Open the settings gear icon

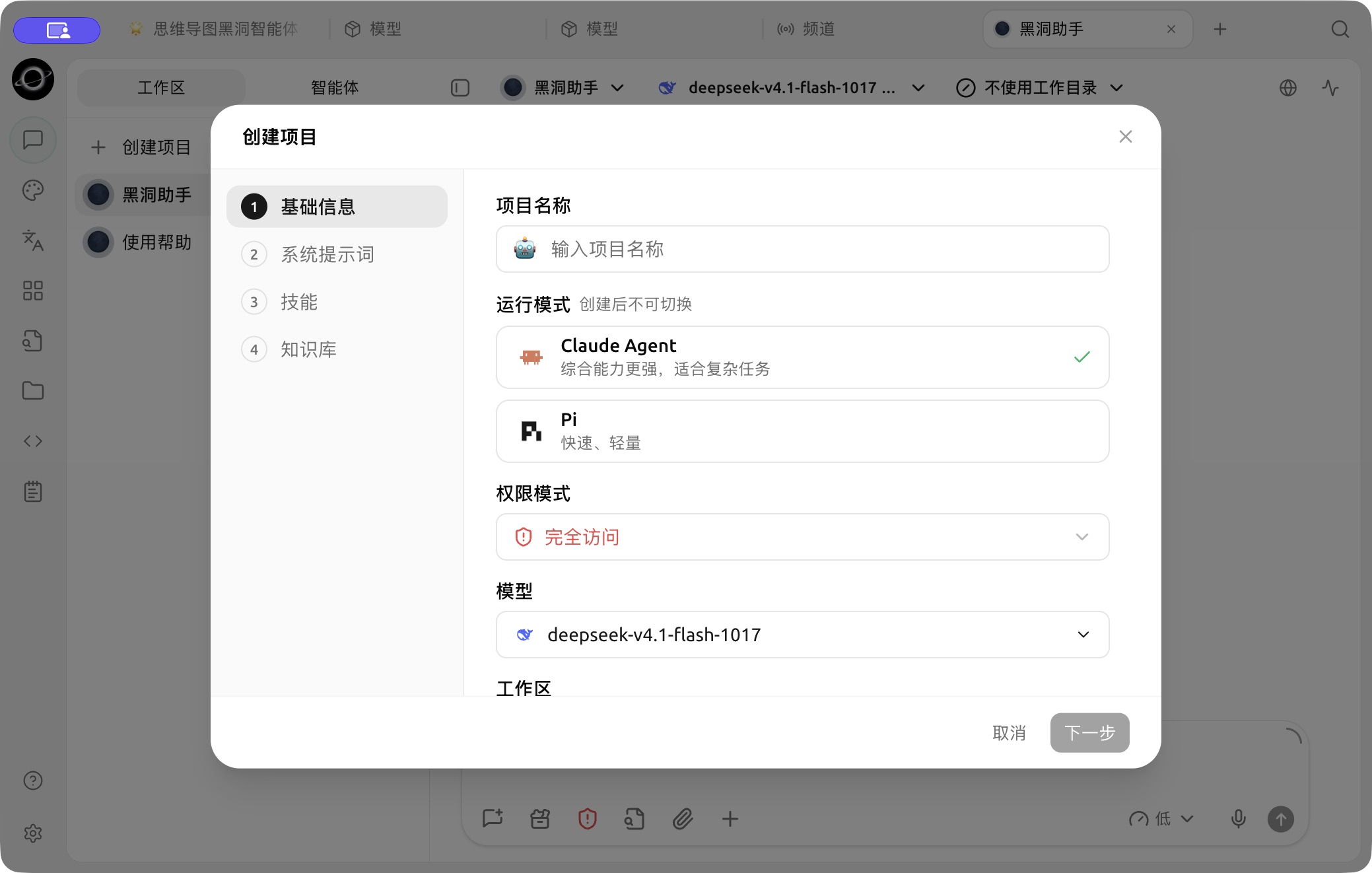point(33,833)
